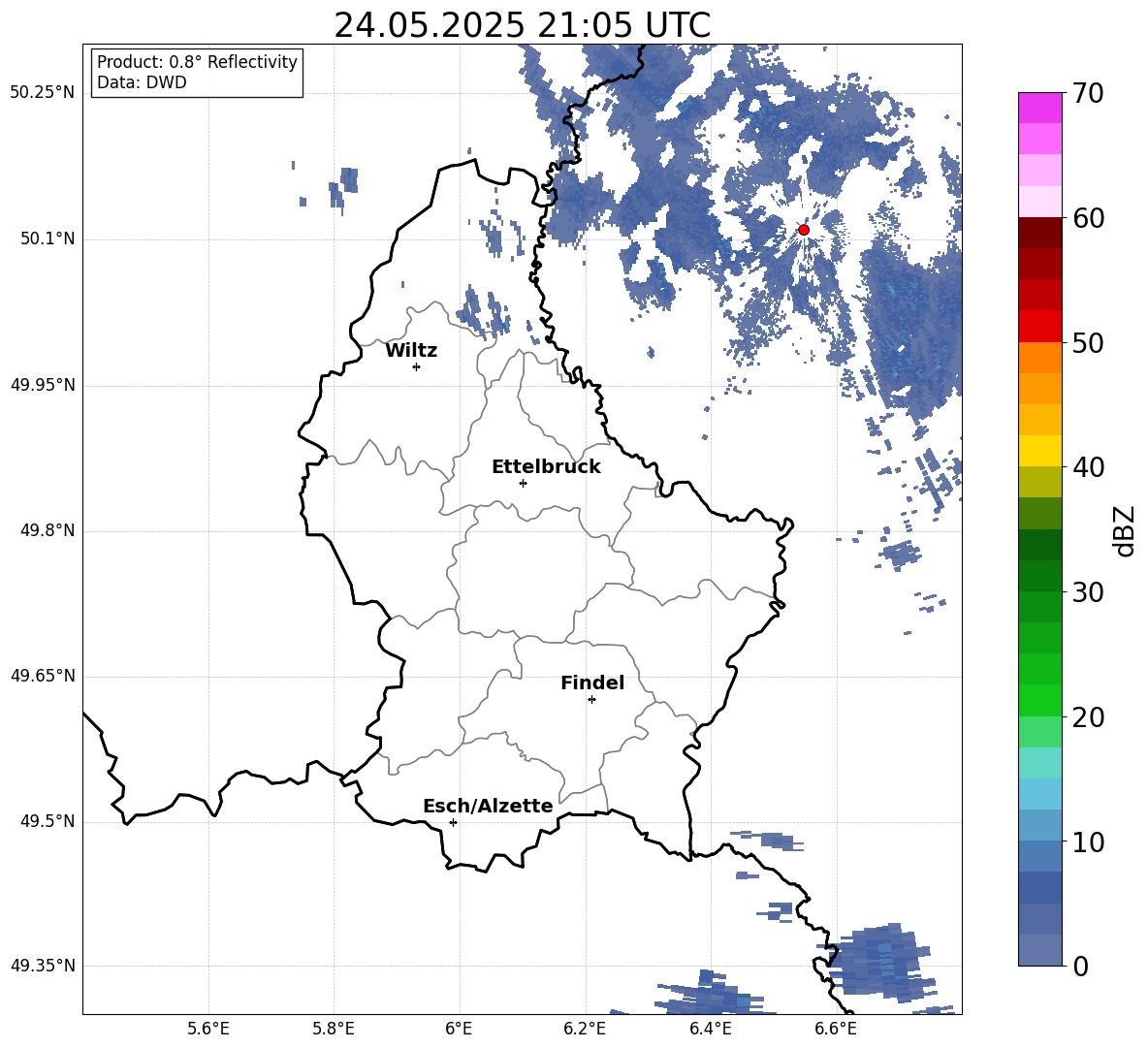The image size is (1148, 1048).
Task: Click the Findel city label
Action: 592,683
